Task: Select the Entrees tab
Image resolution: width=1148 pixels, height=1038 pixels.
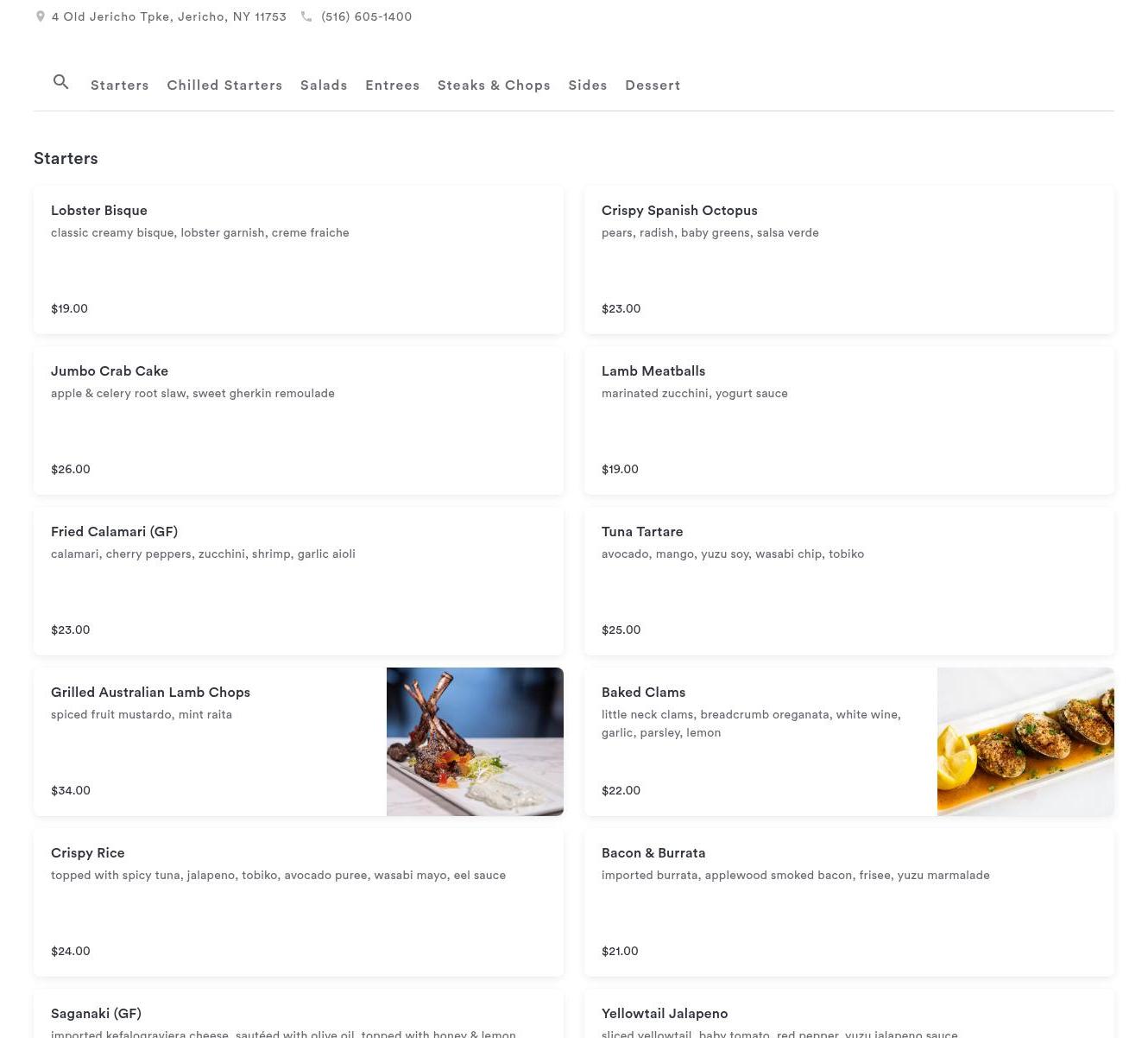Action: [x=392, y=85]
